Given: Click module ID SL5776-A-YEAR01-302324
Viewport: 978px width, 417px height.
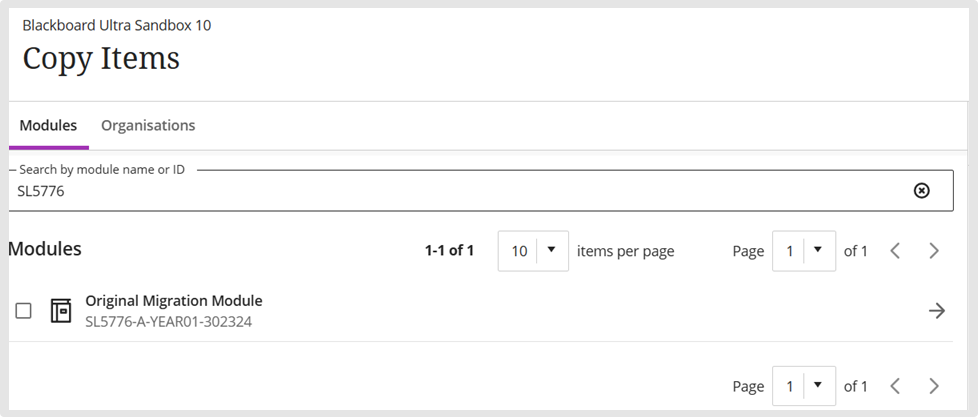Looking at the screenshot, I should click(x=168, y=322).
